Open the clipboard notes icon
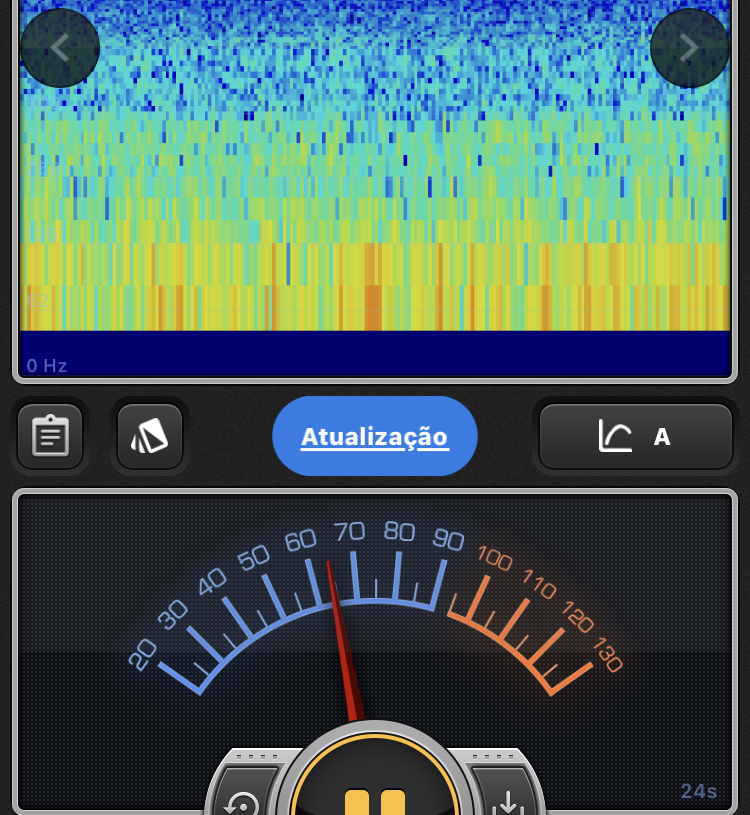This screenshot has width=750, height=815. click(x=50, y=436)
